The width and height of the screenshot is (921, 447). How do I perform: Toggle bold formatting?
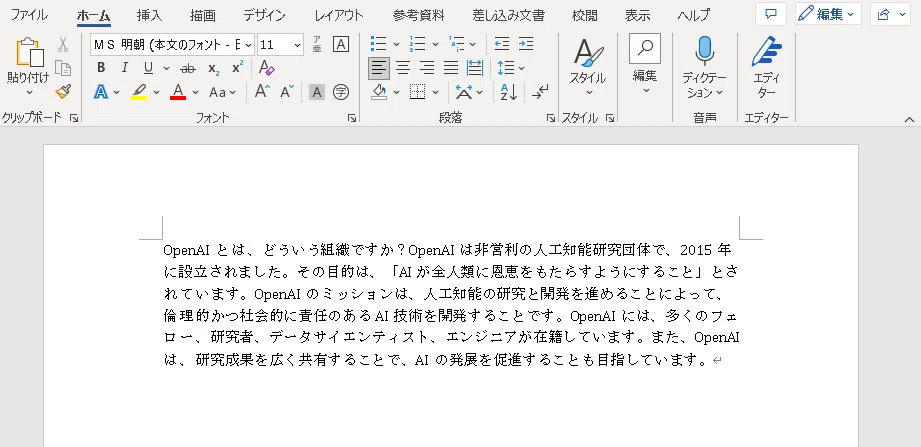(101, 68)
